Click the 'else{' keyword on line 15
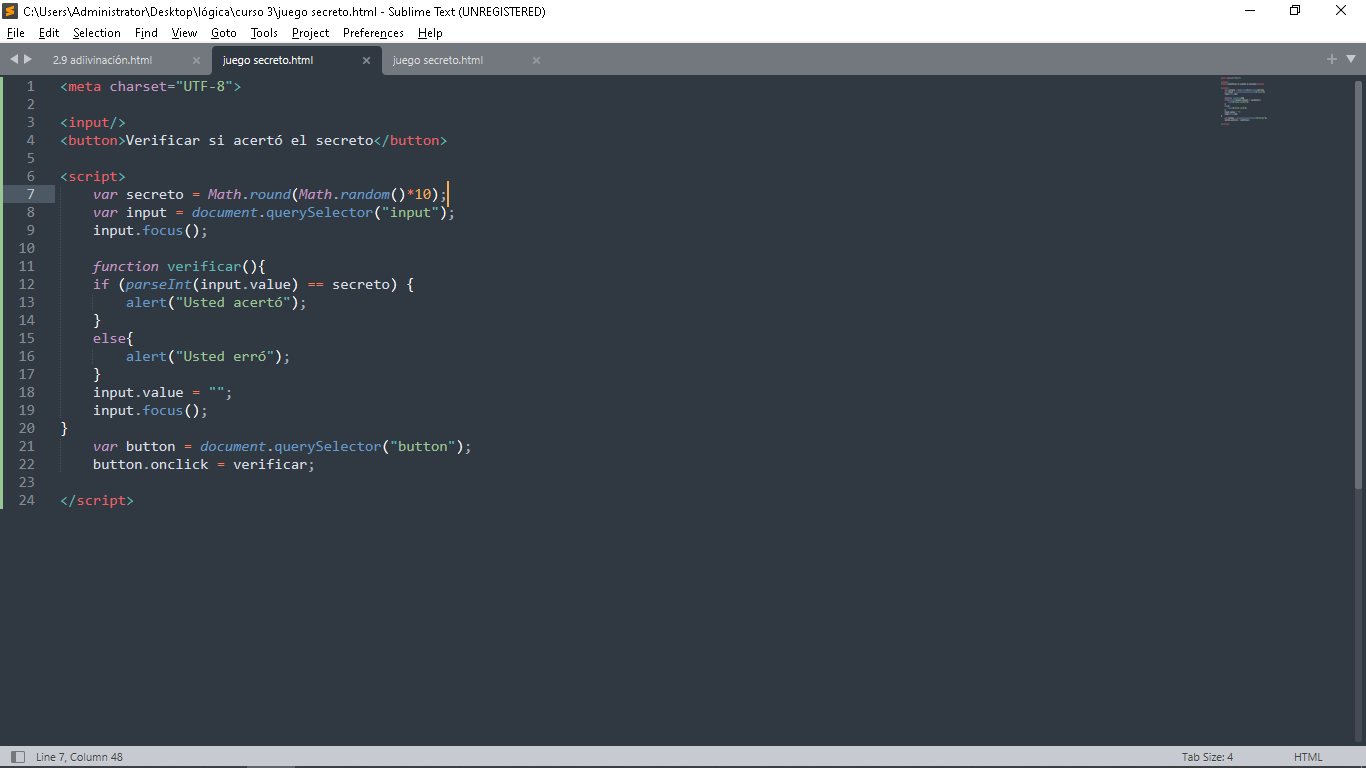Screen dimensions: 1366x768 tap(114, 338)
